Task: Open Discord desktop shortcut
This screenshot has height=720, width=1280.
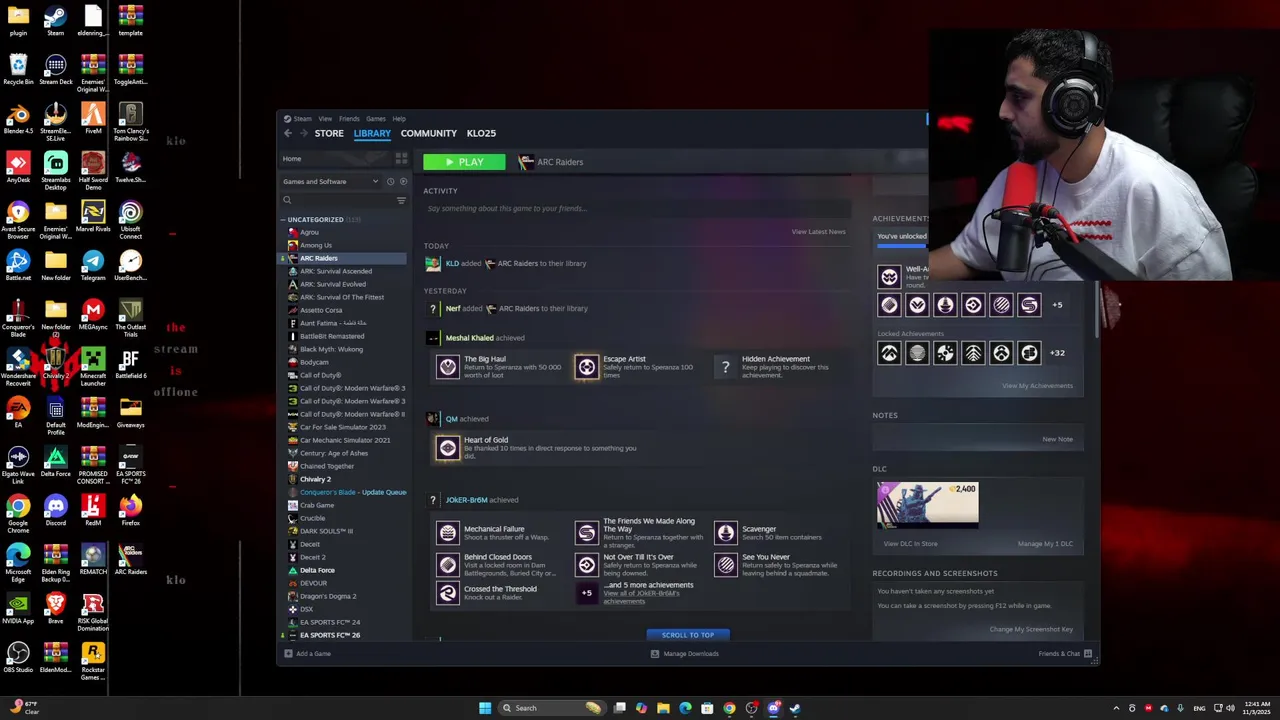Action: 56,511
